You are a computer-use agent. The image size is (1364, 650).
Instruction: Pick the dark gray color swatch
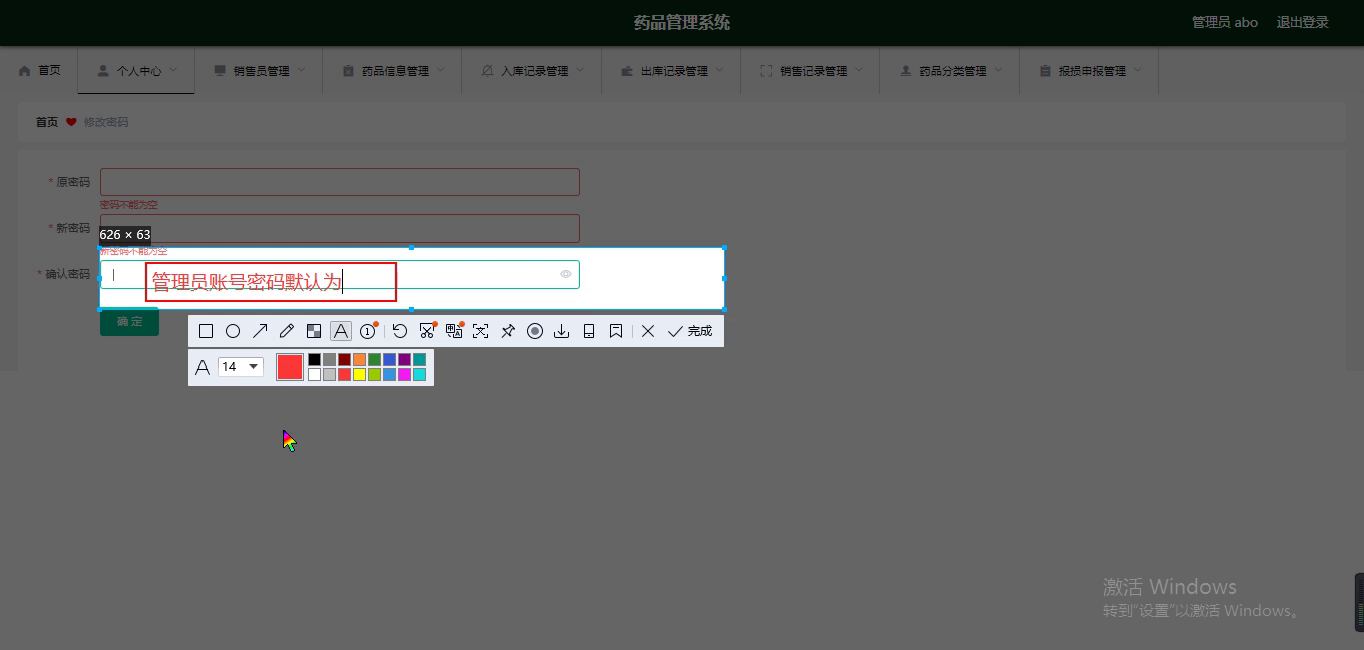click(330, 359)
